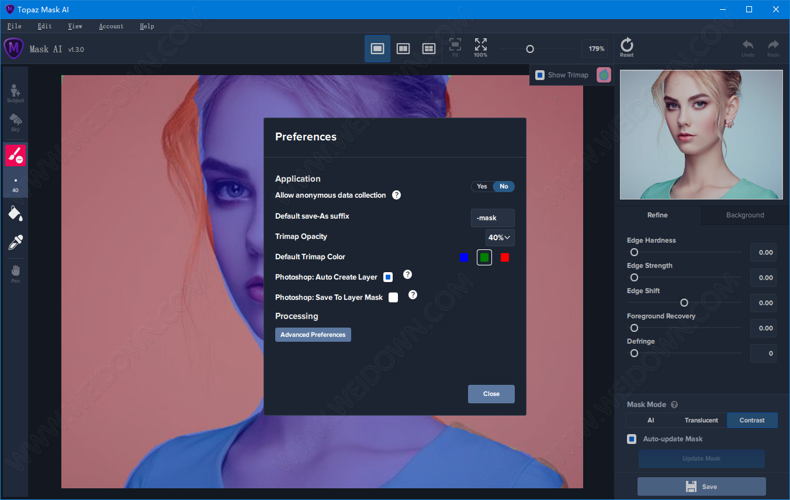The height and width of the screenshot is (500, 790).
Task: Open the Mask Mode help icon
Action: [674, 404]
